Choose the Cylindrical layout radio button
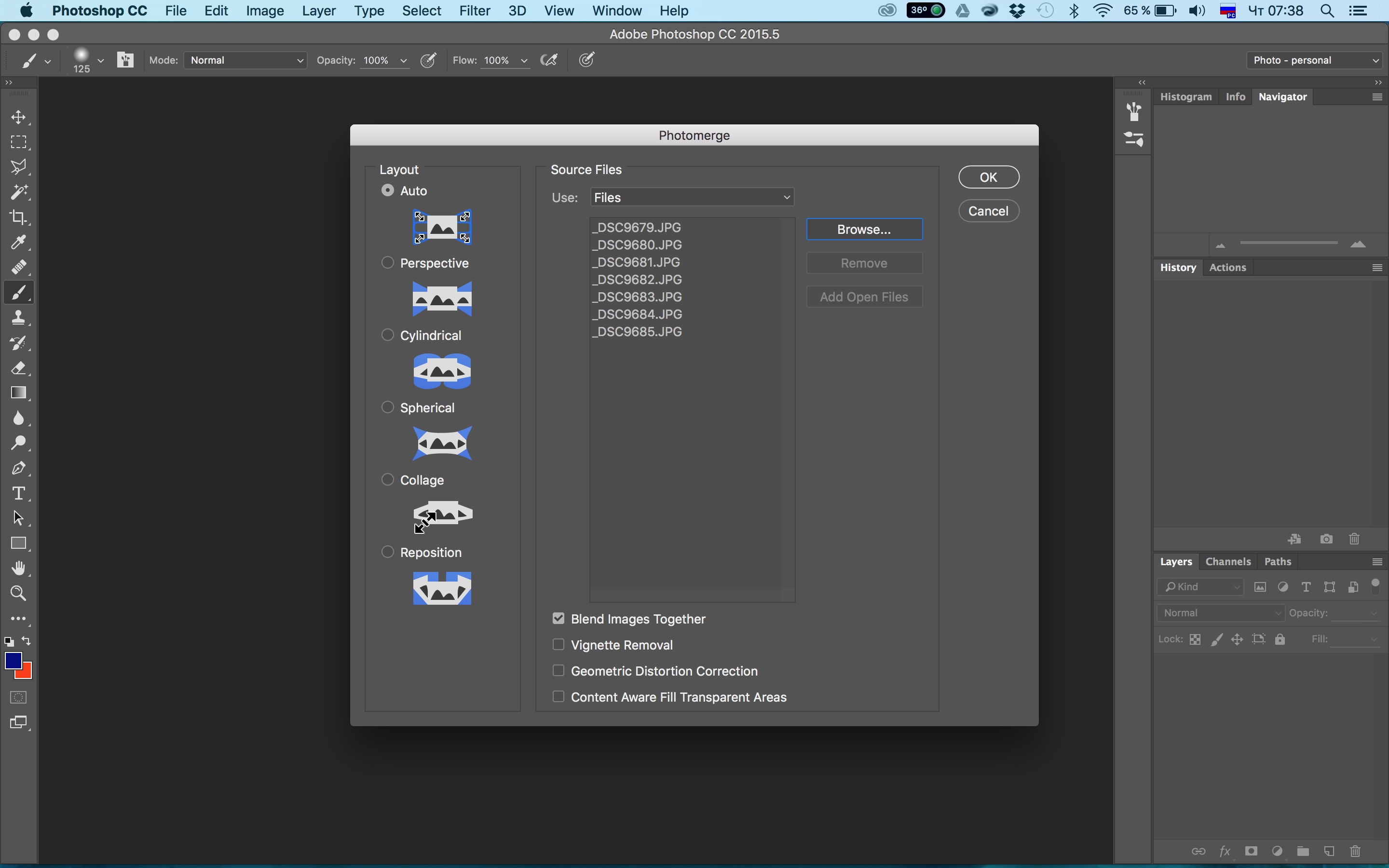The image size is (1389, 868). coord(387,335)
